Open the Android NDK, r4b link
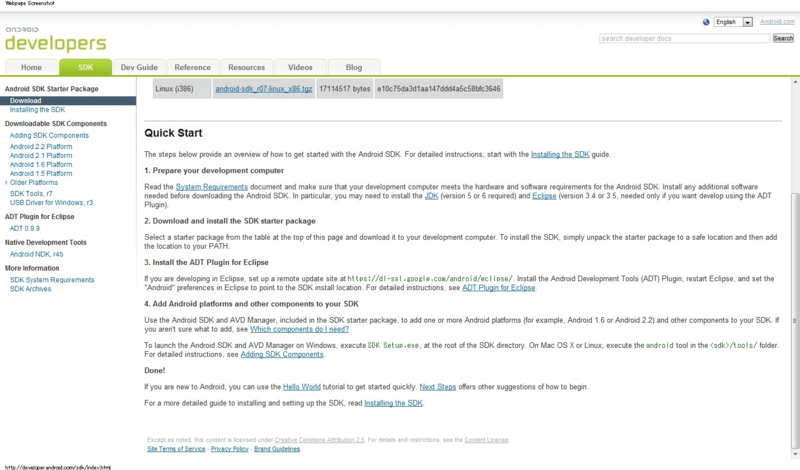The height and width of the screenshot is (470, 800). pyautogui.click(x=36, y=254)
